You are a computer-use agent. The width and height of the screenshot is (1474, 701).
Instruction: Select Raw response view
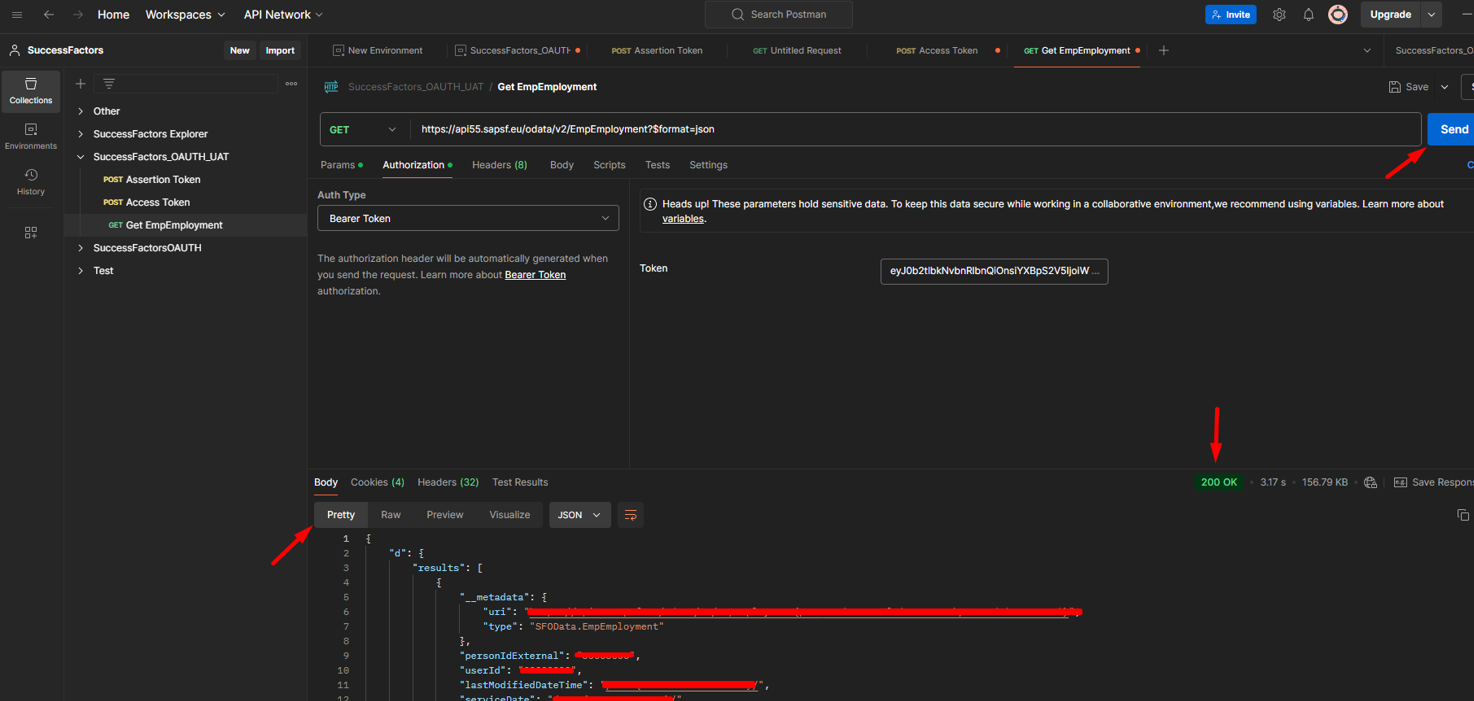[x=391, y=515]
